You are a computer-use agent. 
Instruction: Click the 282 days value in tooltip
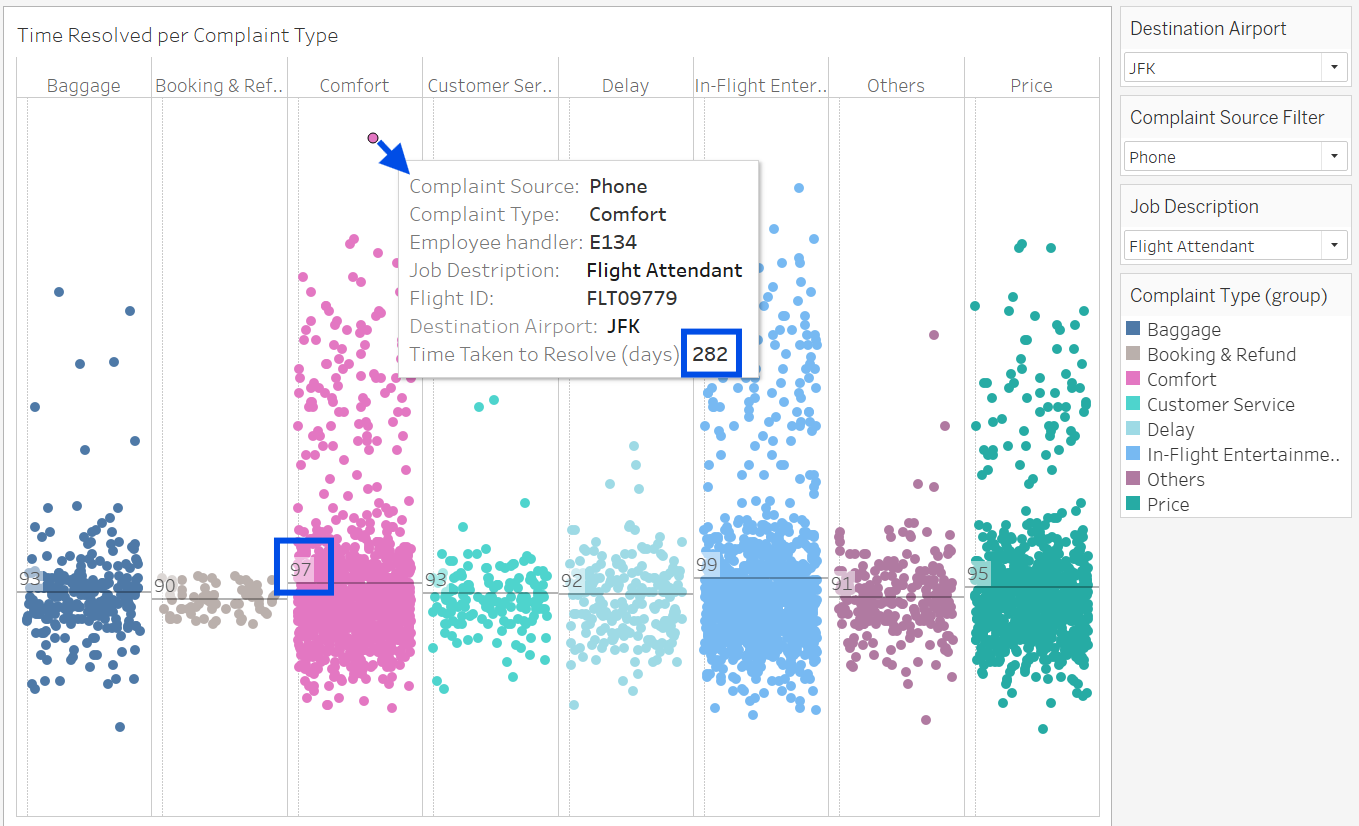710,354
